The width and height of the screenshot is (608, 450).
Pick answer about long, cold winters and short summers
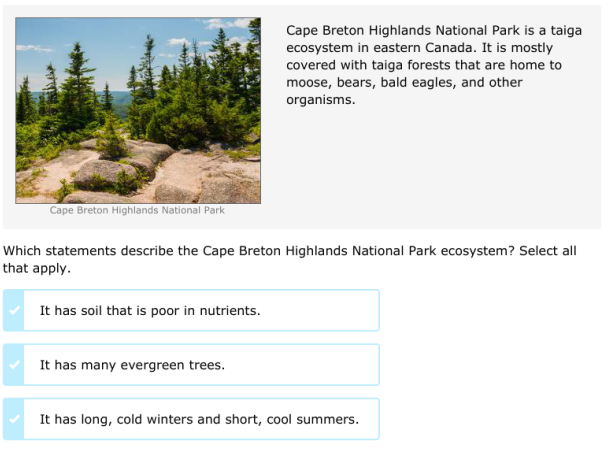pos(199,419)
